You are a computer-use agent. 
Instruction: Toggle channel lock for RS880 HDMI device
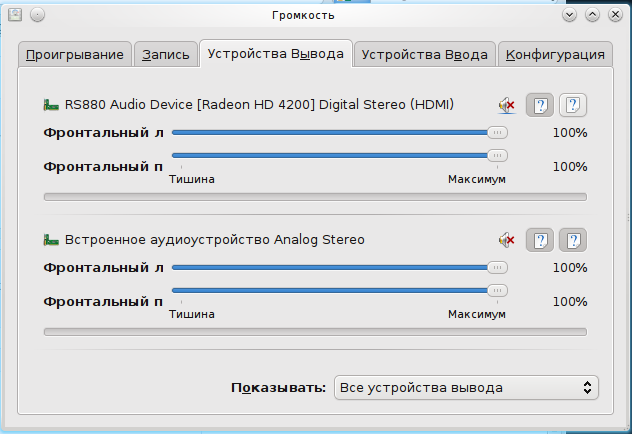(x=540, y=106)
